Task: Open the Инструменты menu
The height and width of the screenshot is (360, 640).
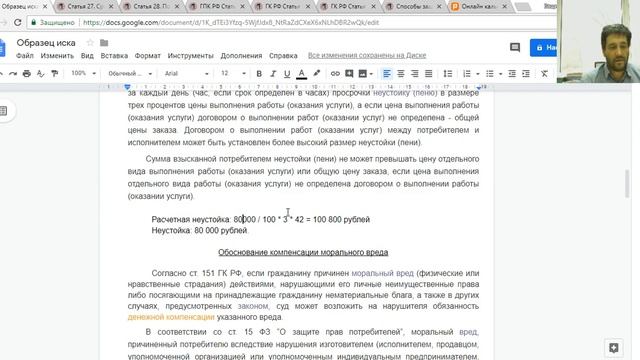Action: pyautogui.click(x=190, y=56)
